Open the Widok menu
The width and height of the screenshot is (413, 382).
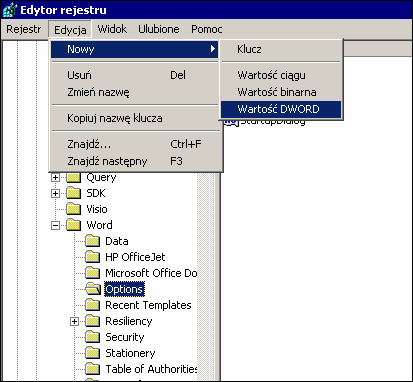pyautogui.click(x=112, y=29)
